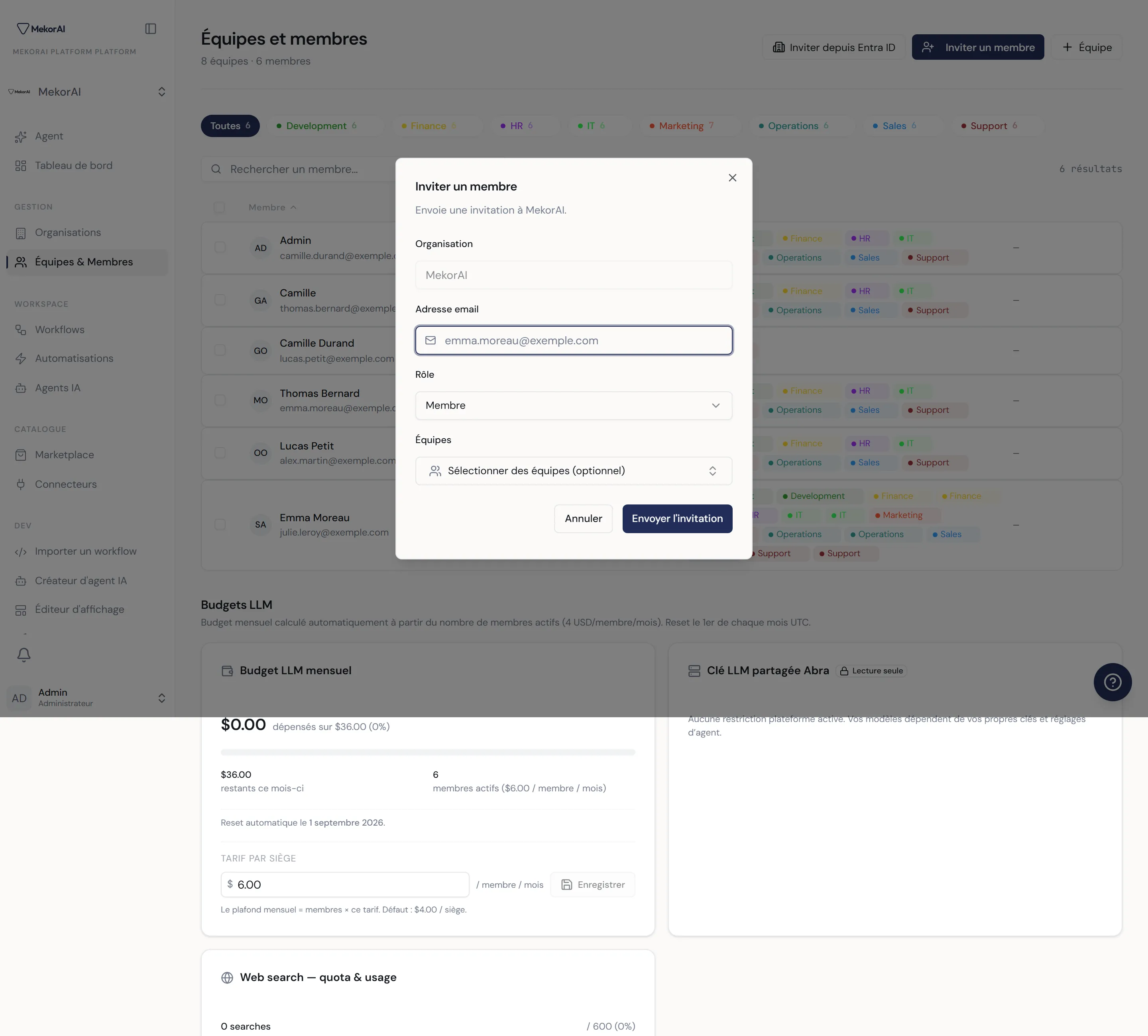The height and width of the screenshot is (1036, 1148).
Task: Click the Clé LLM partagée server icon
Action: pyautogui.click(x=694, y=671)
